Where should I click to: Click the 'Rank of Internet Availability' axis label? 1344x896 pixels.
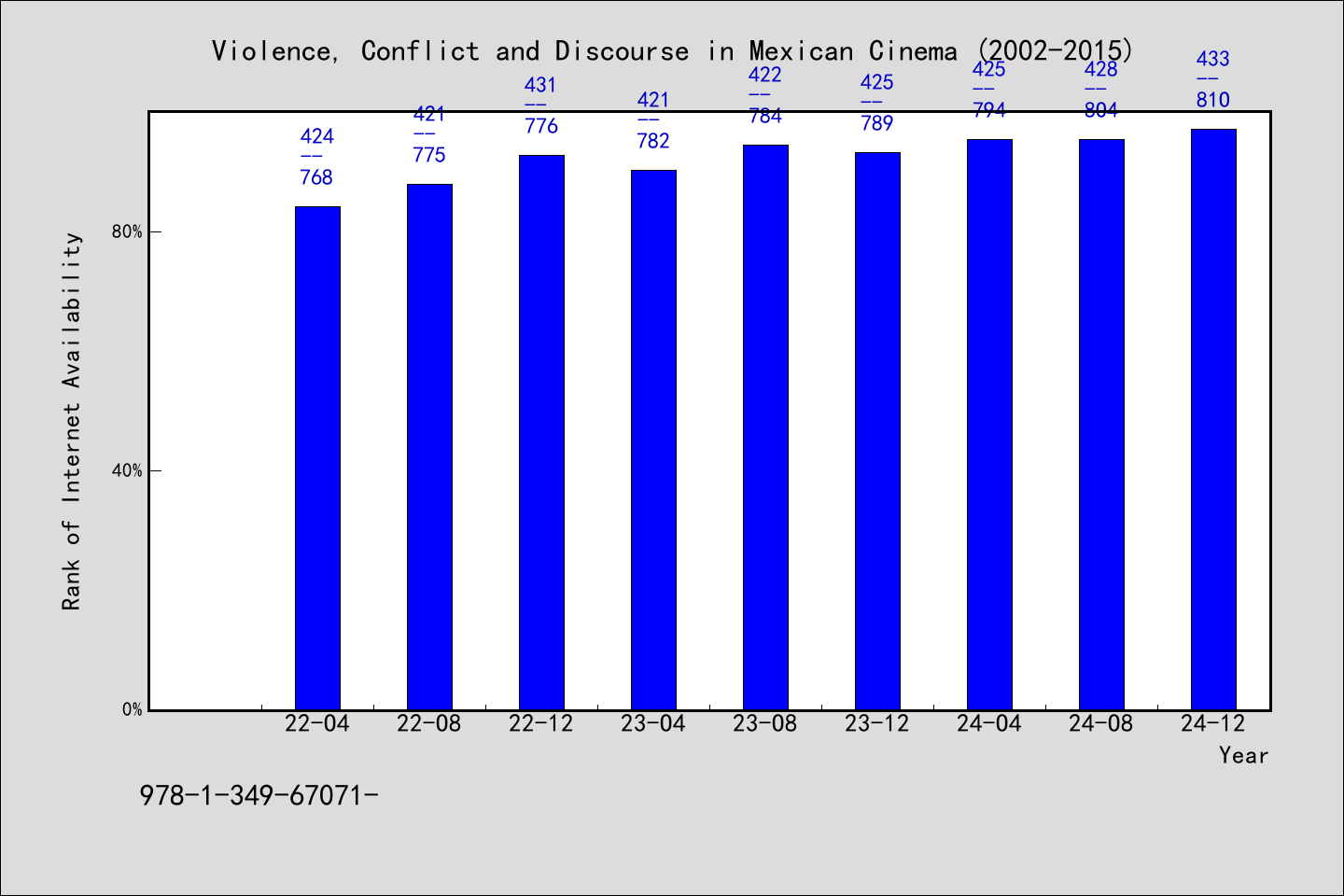[72, 421]
